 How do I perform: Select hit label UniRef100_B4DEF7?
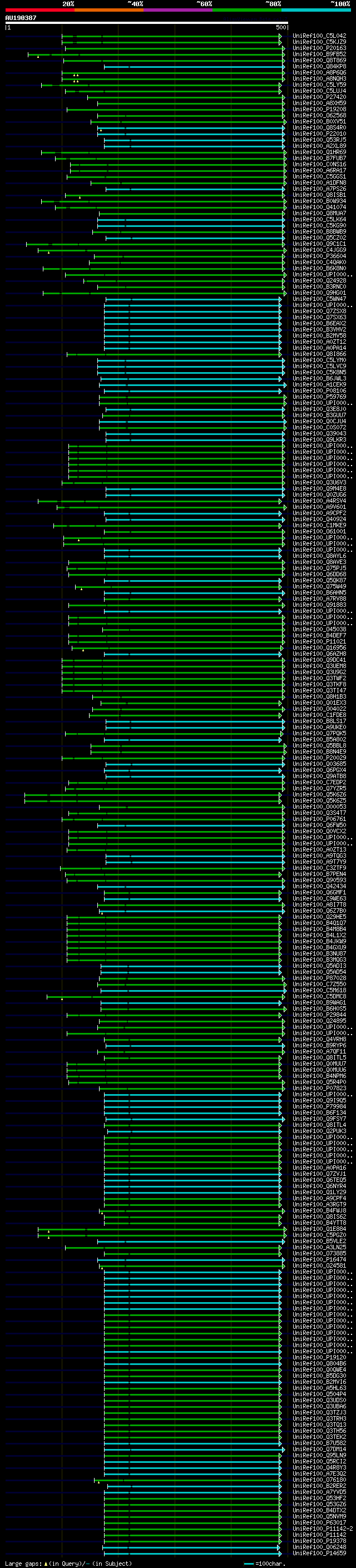pos(319,635)
